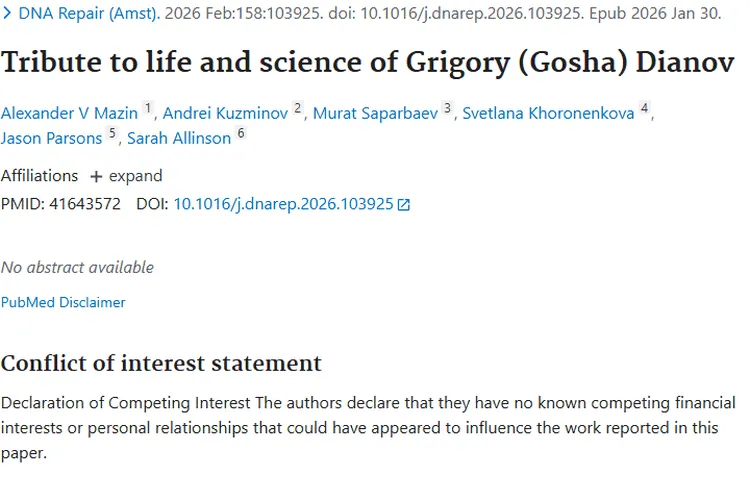Click affiliation superscript 2 after Kuzminov
750x500 pixels.
[297, 108]
